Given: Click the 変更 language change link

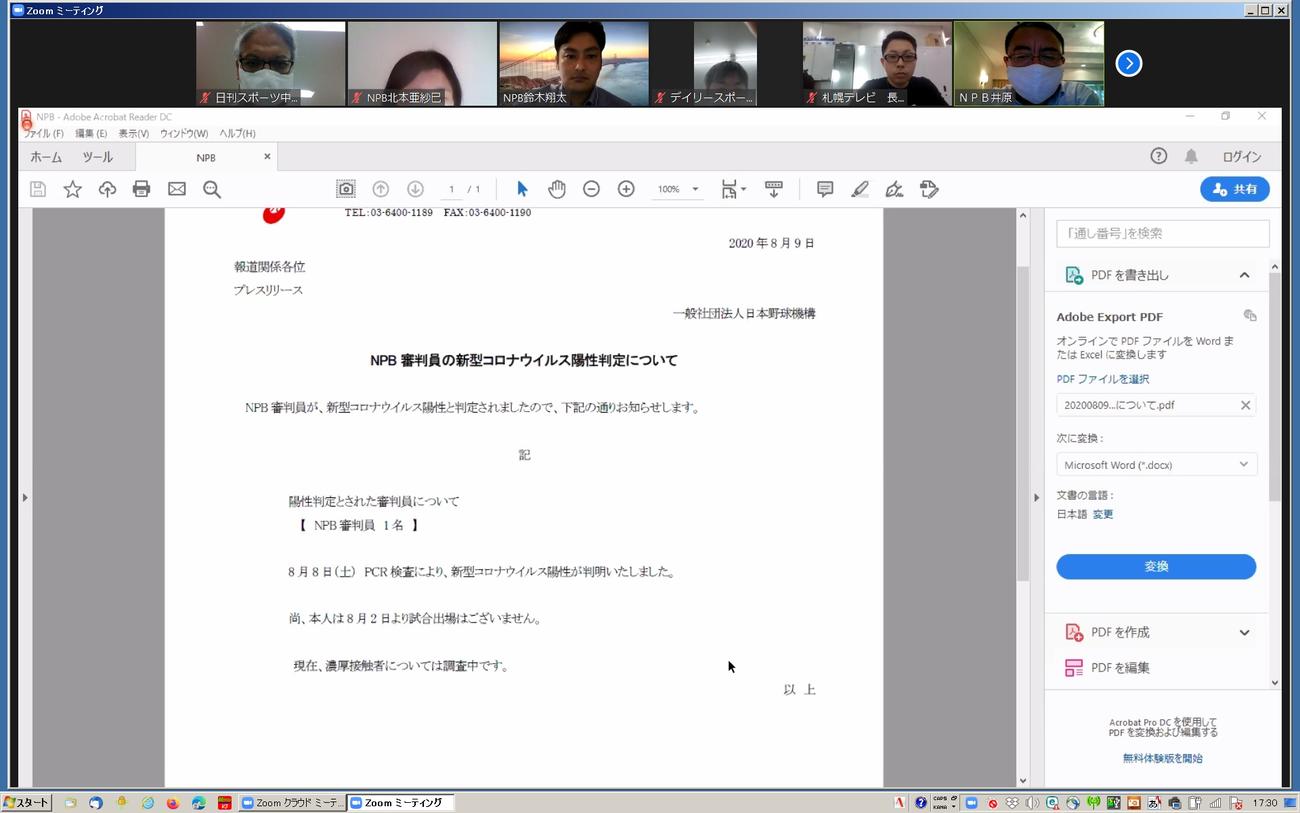Looking at the screenshot, I should [1102, 514].
